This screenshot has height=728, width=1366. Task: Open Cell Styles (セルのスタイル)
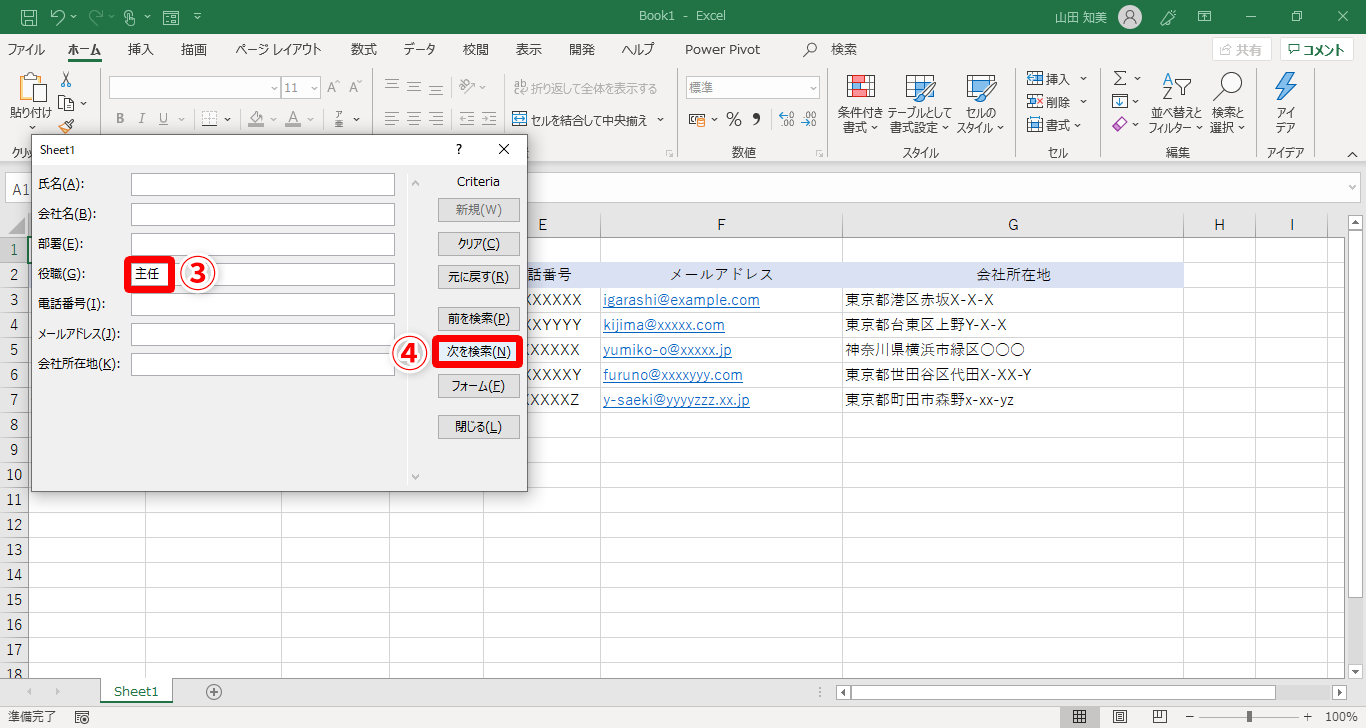(980, 104)
